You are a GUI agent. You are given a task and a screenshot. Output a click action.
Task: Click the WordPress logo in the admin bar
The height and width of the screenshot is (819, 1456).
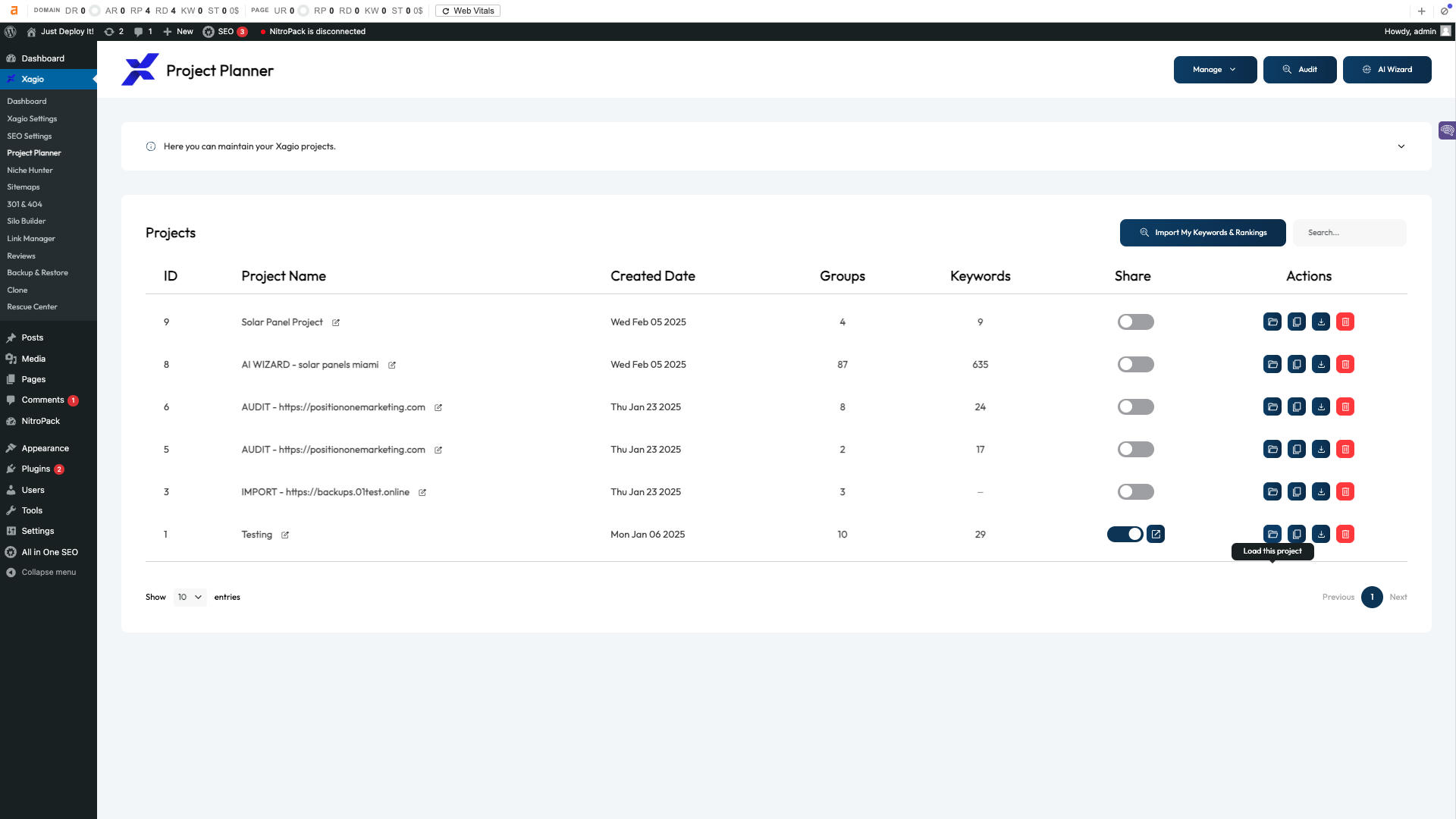click(x=11, y=32)
